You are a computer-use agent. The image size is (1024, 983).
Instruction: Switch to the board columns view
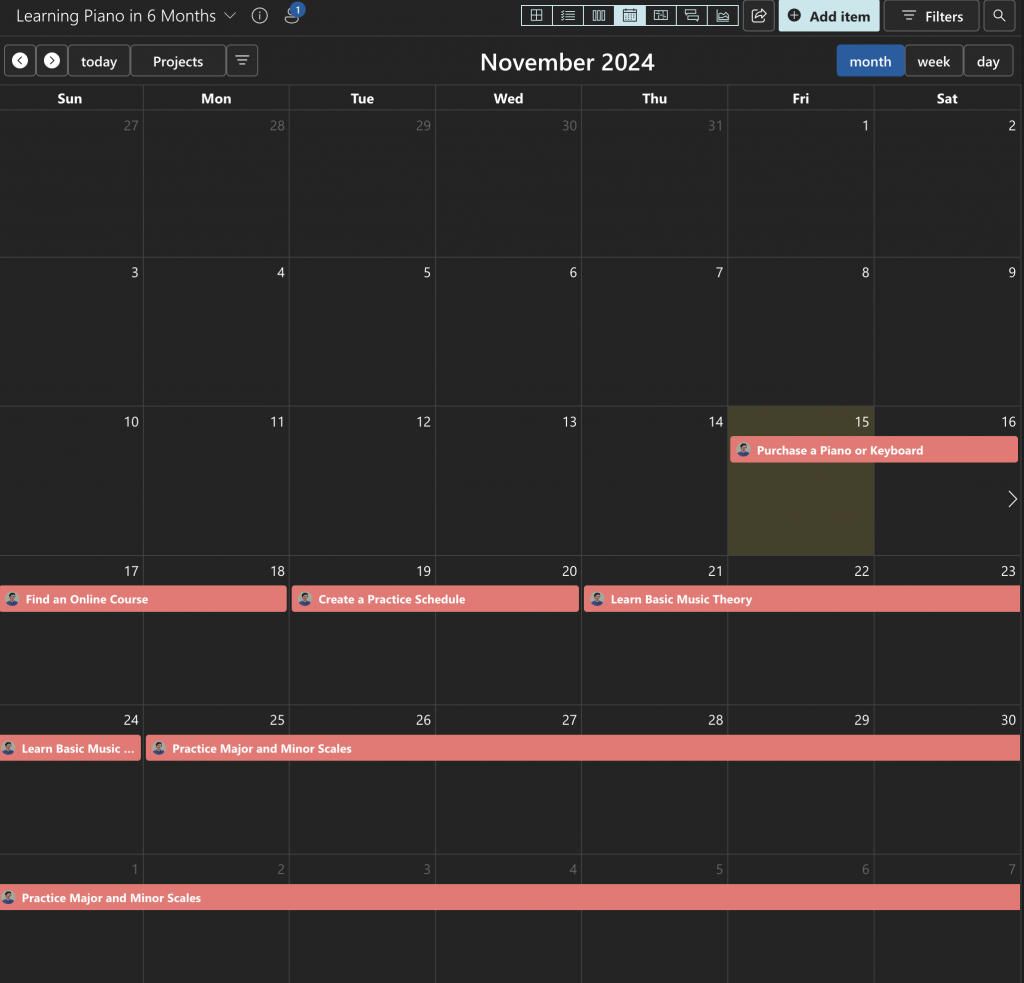598,15
